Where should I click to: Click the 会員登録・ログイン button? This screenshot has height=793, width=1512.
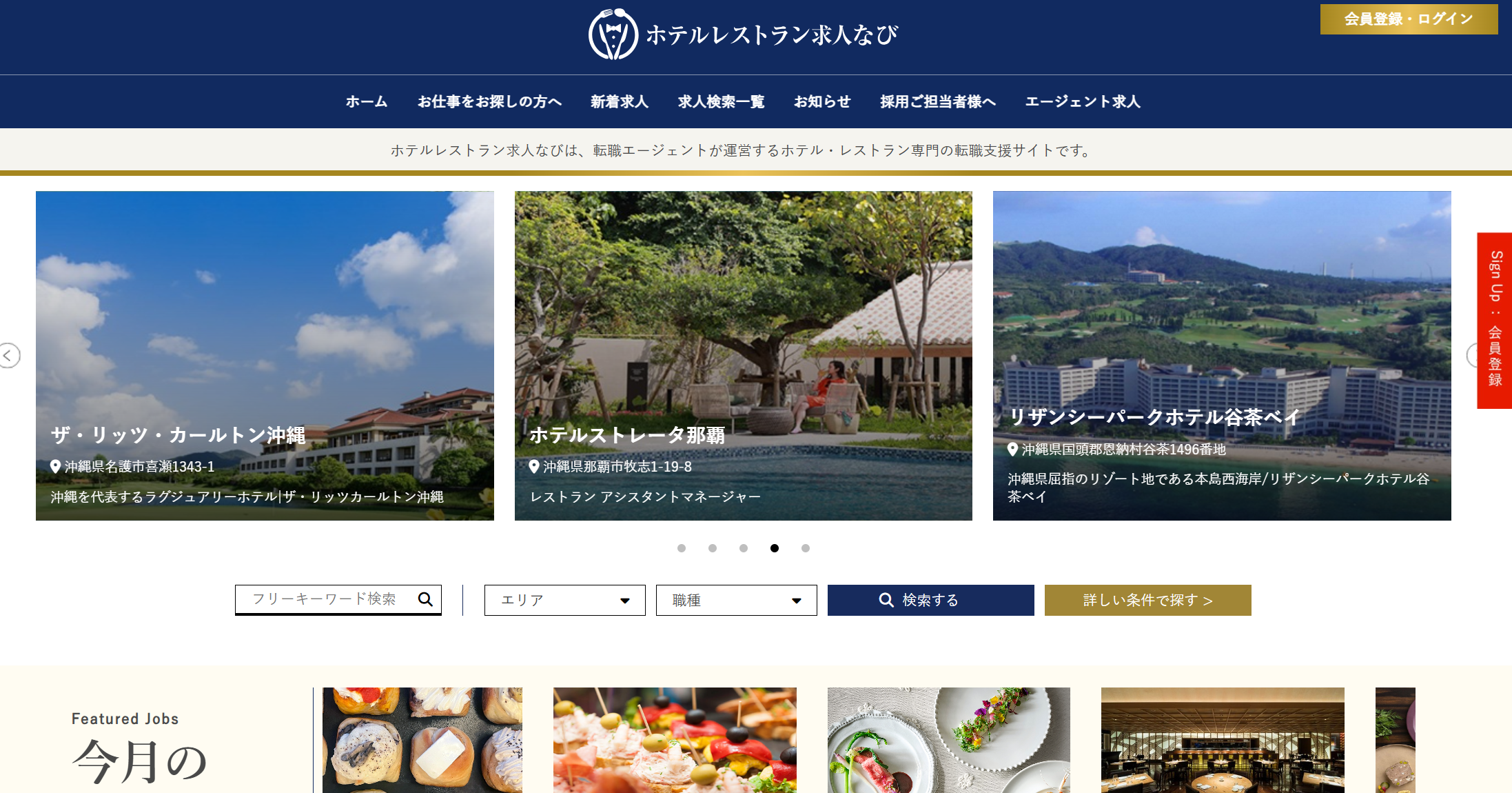(x=1408, y=19)
